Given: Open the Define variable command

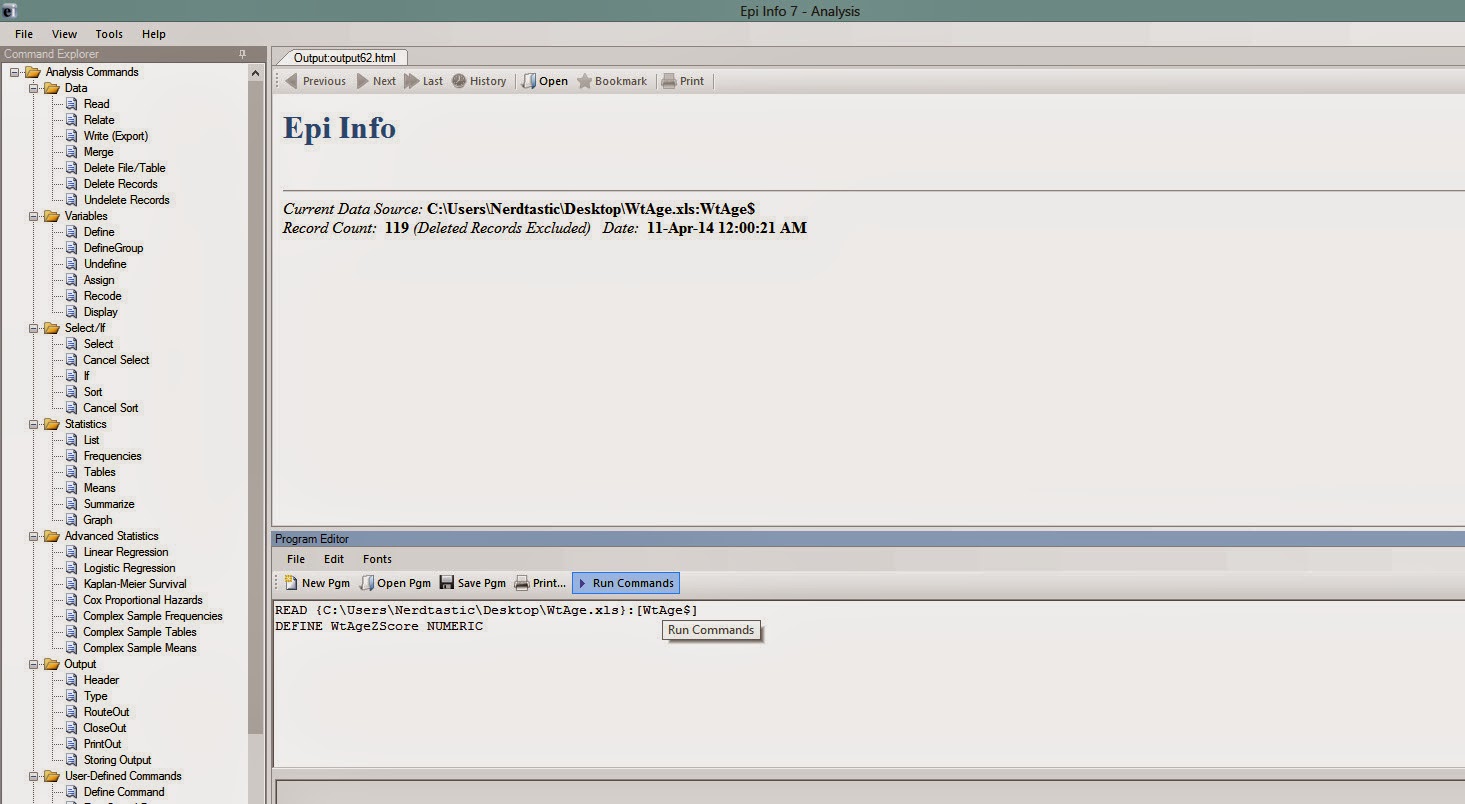Looking at the screenshot, I should click(99, 232).
